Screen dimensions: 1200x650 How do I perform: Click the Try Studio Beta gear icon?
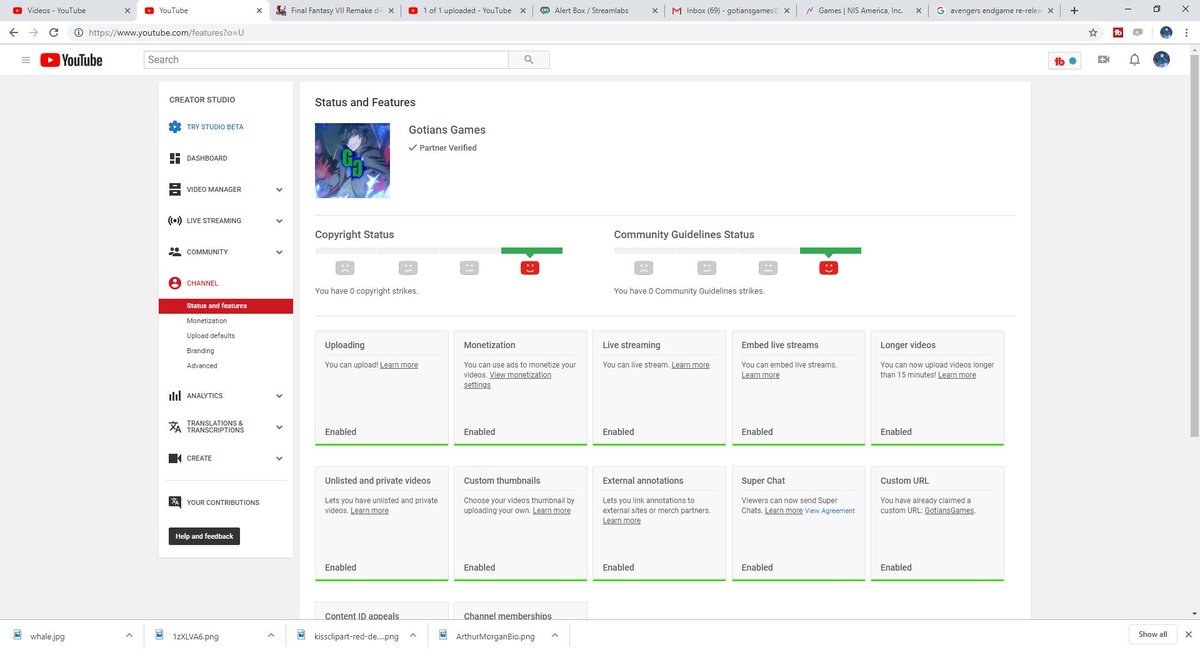[175, 127]
